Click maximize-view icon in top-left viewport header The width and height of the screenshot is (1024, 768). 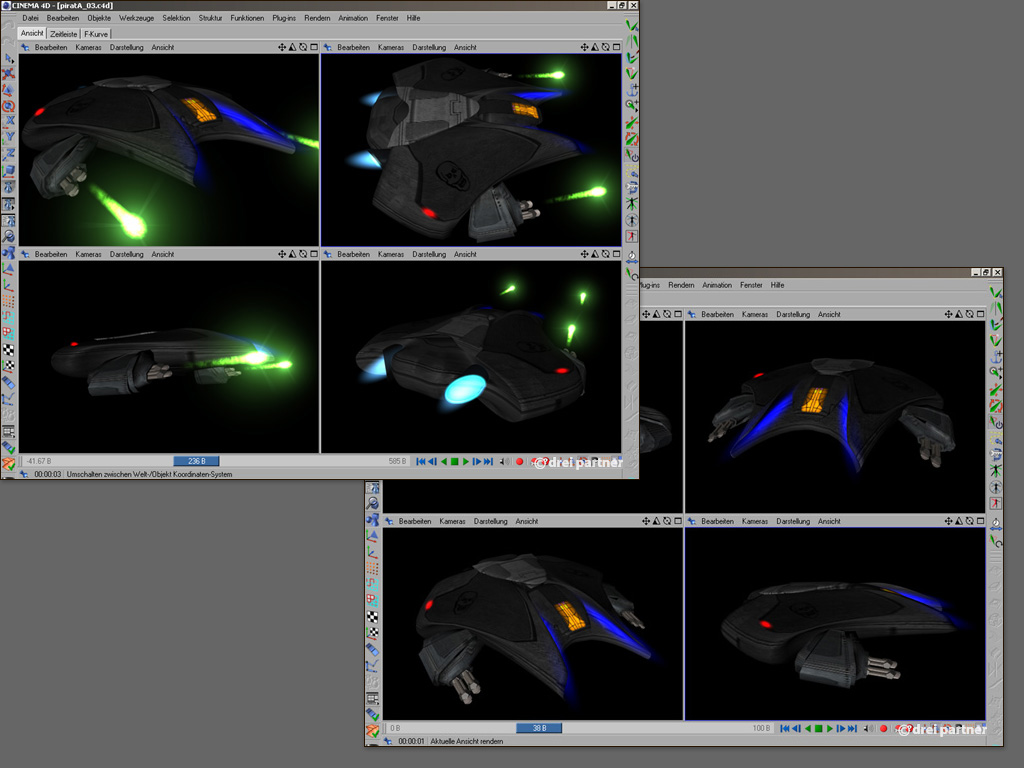(314, 47)
